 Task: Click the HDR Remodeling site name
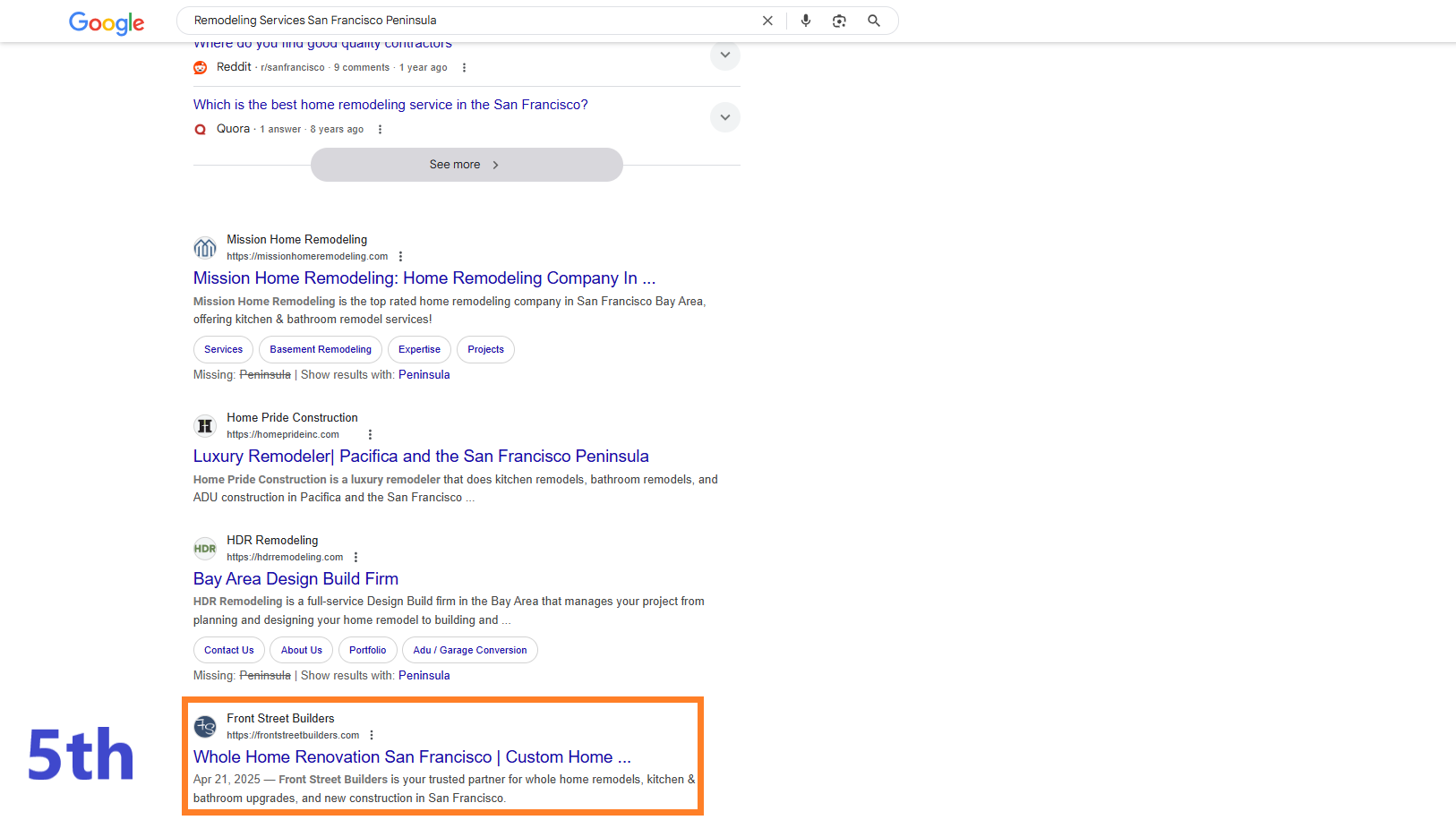pyautogui.click(x=272, y=541)
